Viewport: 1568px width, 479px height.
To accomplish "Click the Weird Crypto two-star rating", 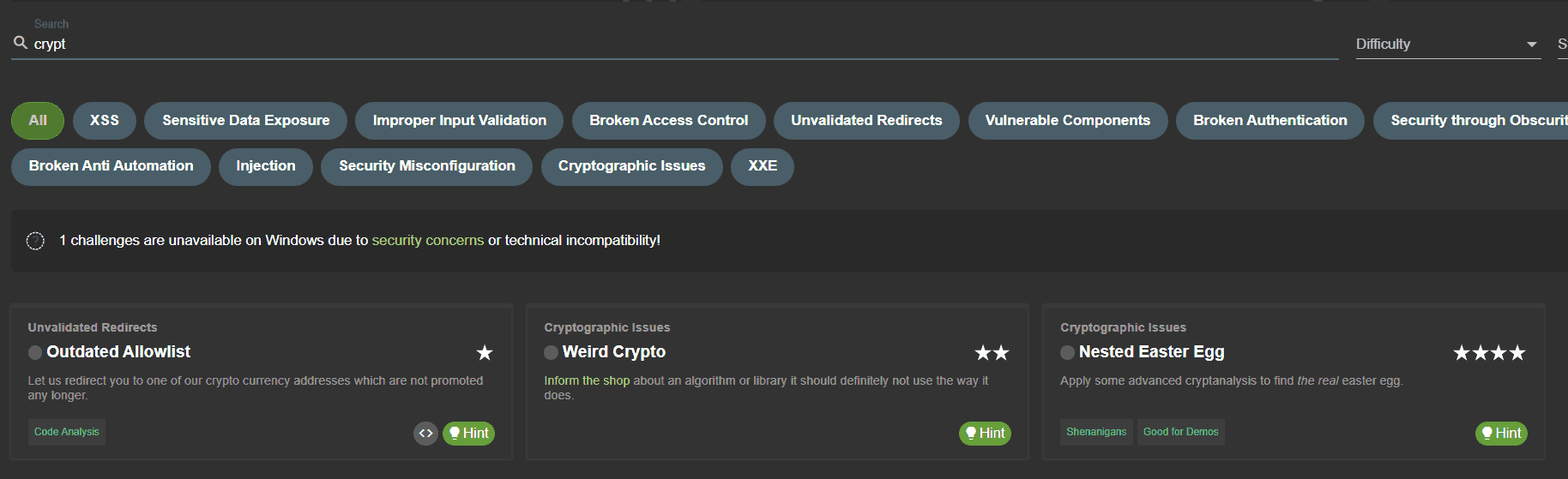I will coord(992,353).
